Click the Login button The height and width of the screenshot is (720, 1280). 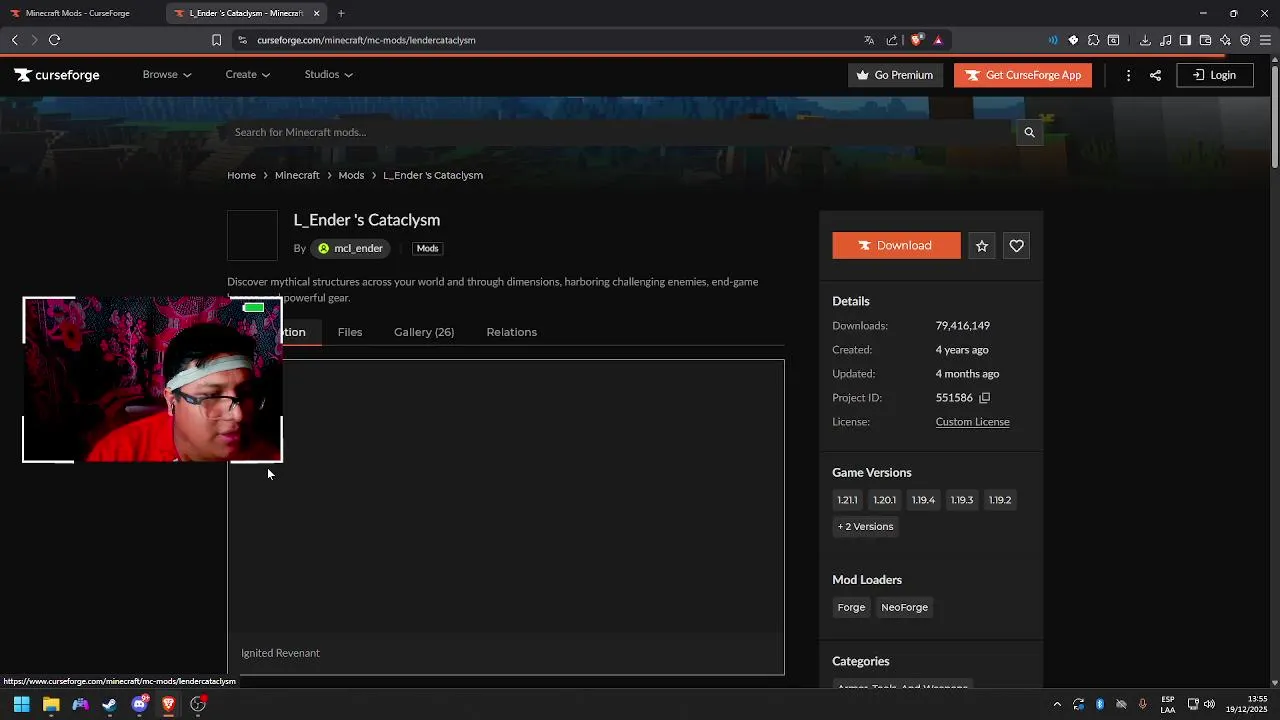[1214, 75]
